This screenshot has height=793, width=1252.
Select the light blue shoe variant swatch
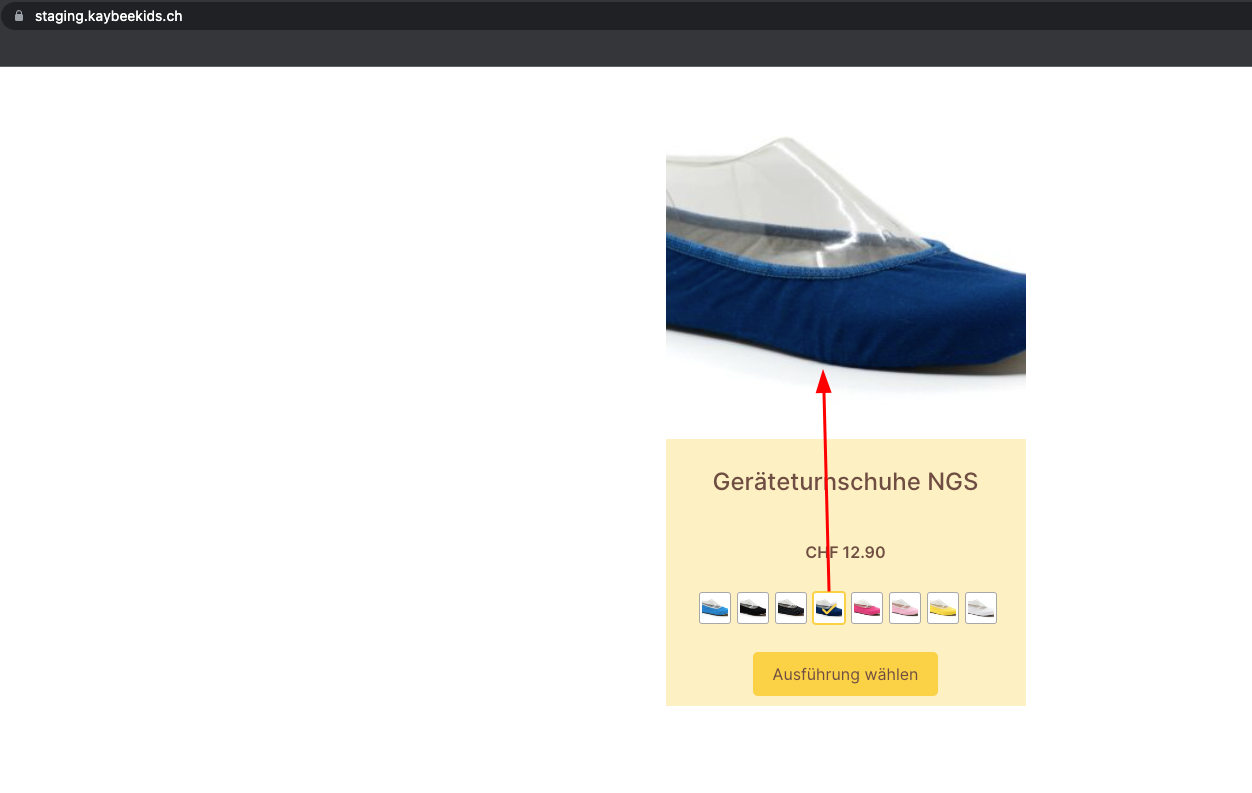coord(715,608)
